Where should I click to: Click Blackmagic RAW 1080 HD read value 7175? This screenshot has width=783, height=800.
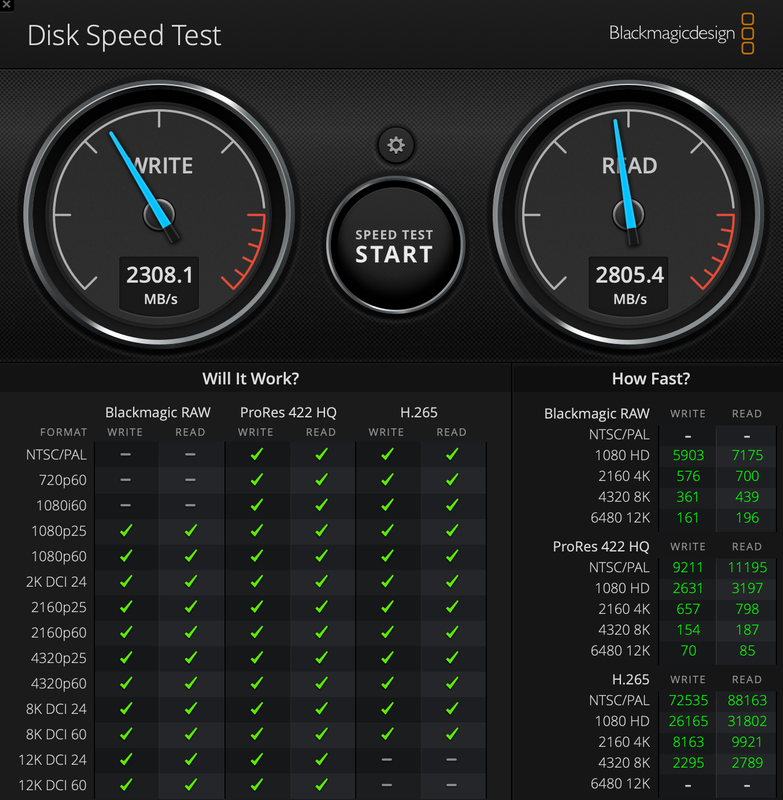point(747,455)
